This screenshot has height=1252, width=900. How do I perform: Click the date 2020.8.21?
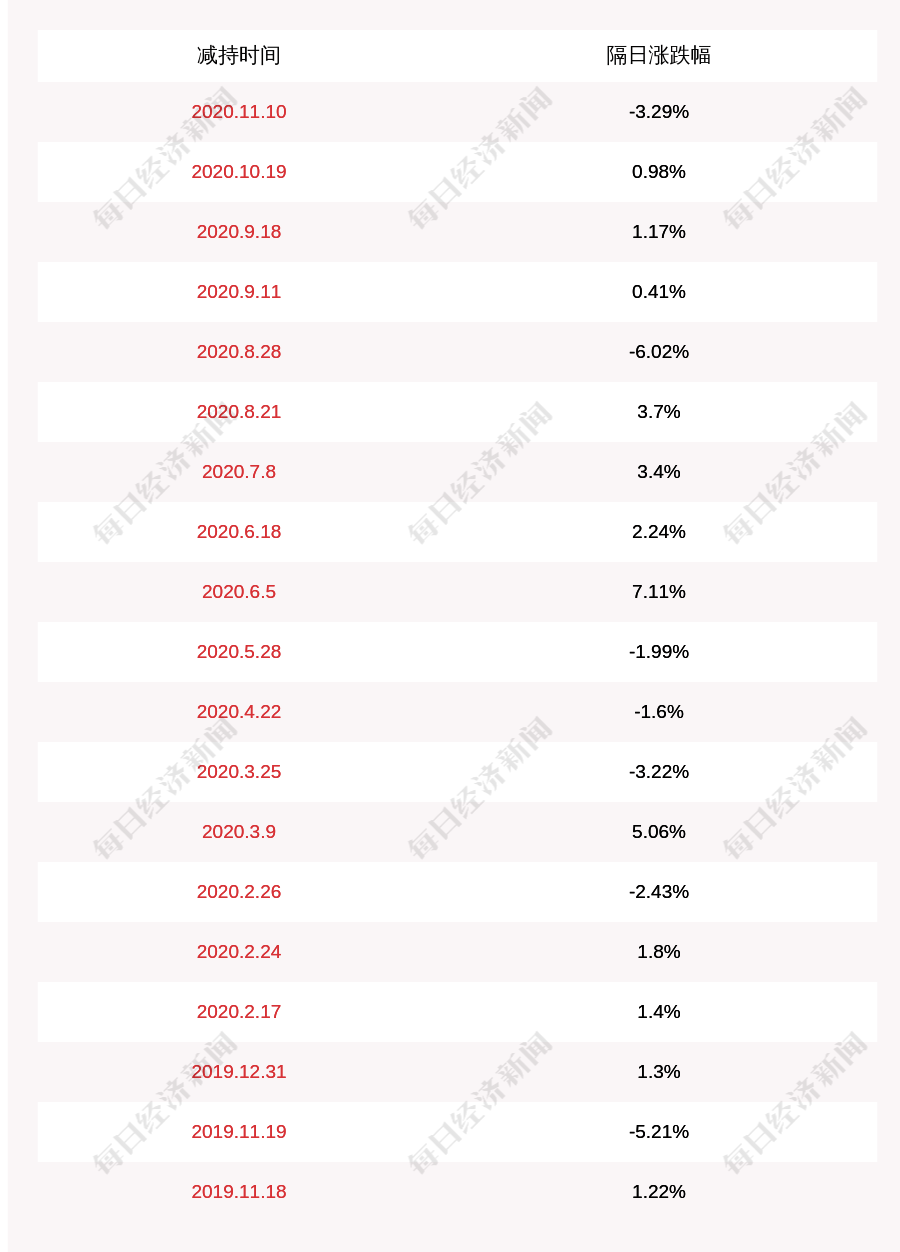pyautogui.click(x=238, y=412)
